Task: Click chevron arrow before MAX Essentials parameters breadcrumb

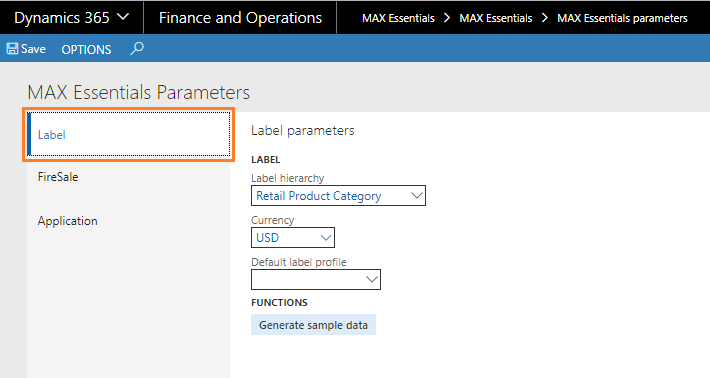Action: point(545,18)
